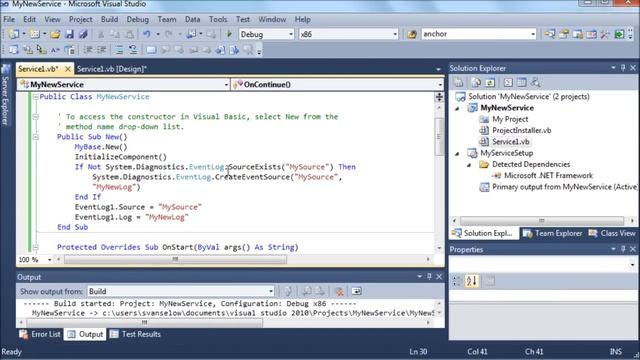
Task: Open the OnContinue() method dropdown
Action: 440,84
